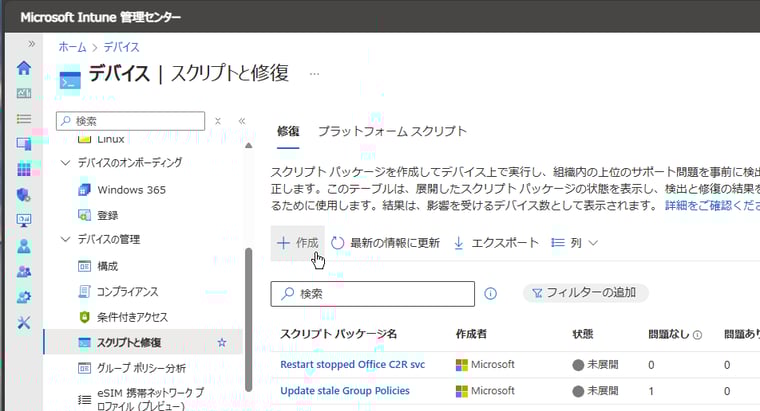
Task: Click Microsoft author in Update stale row
Action: click(486, 391)
